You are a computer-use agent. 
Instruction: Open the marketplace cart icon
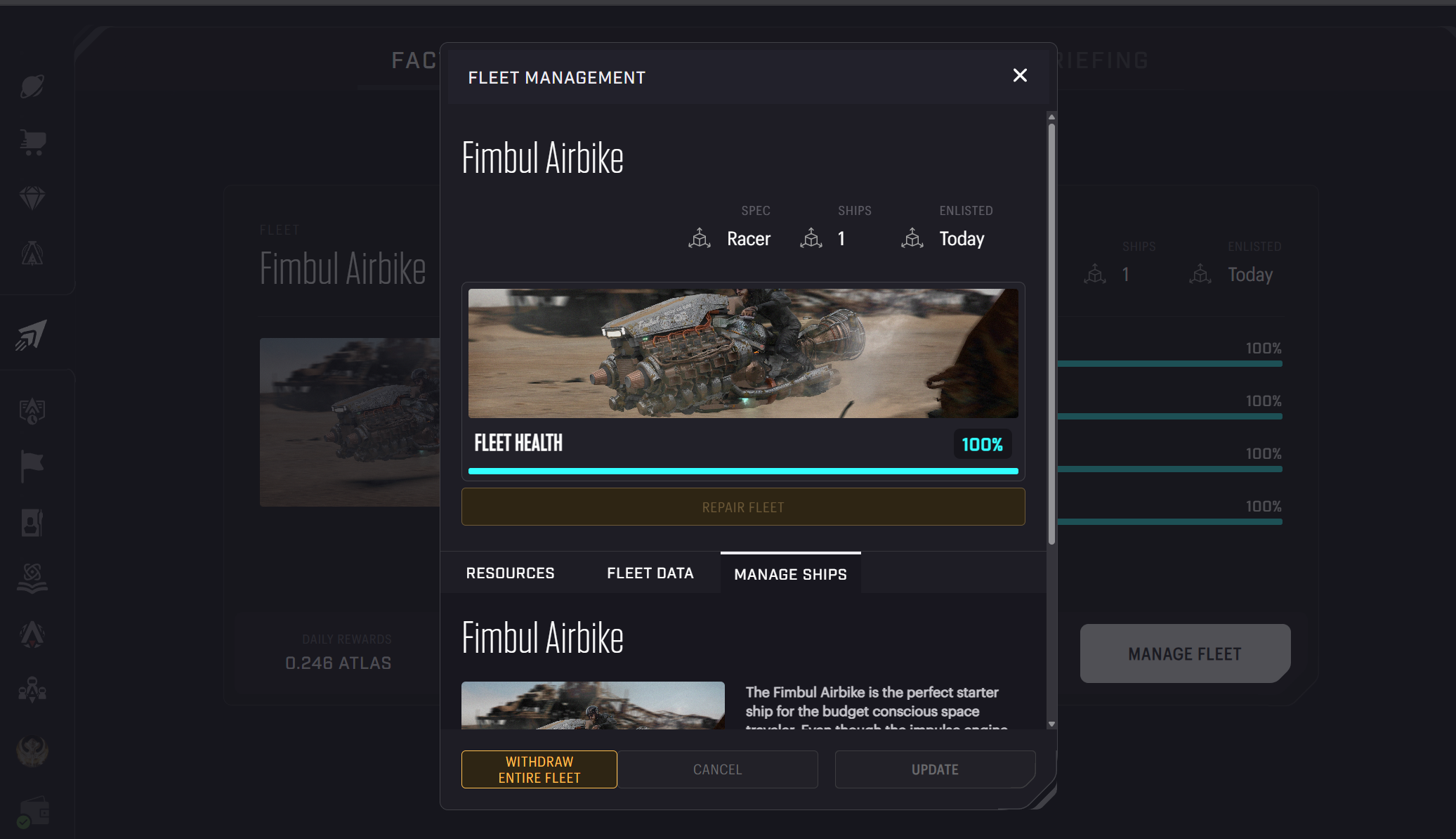32,142
